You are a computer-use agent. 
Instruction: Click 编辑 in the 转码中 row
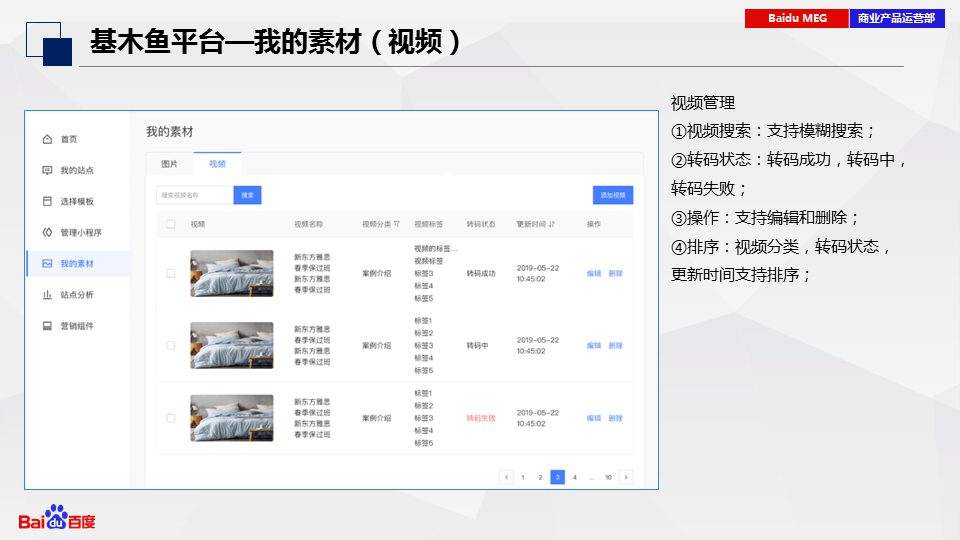coord(594,345)
